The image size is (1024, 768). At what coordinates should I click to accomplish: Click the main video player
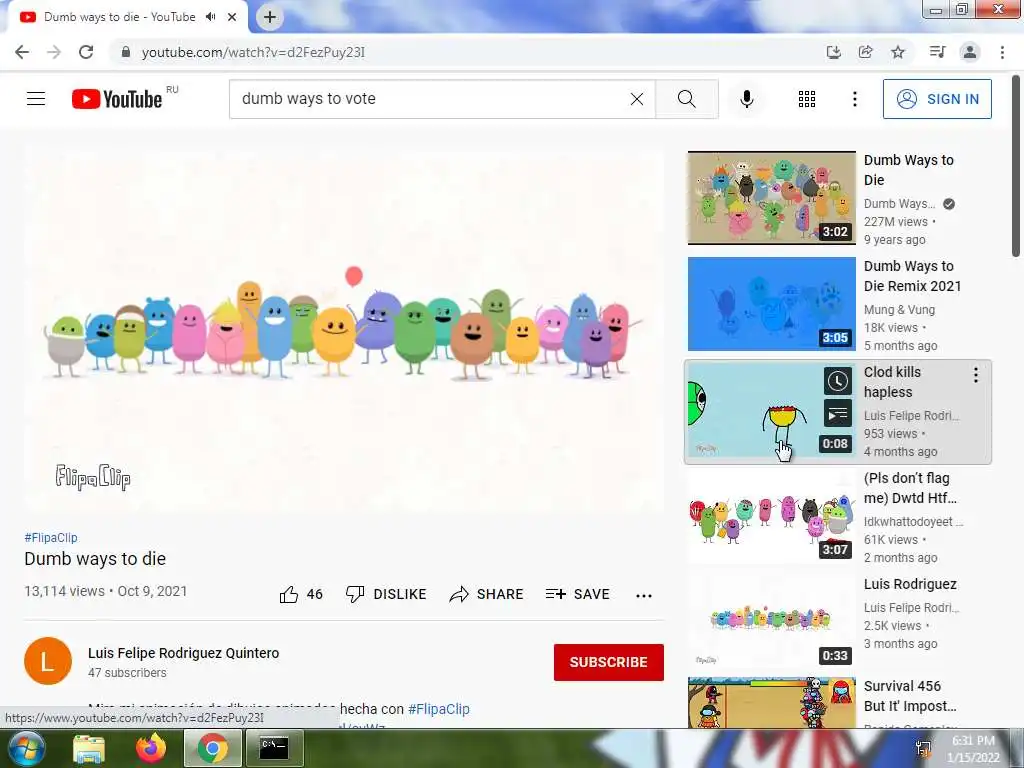click(344, 332)
